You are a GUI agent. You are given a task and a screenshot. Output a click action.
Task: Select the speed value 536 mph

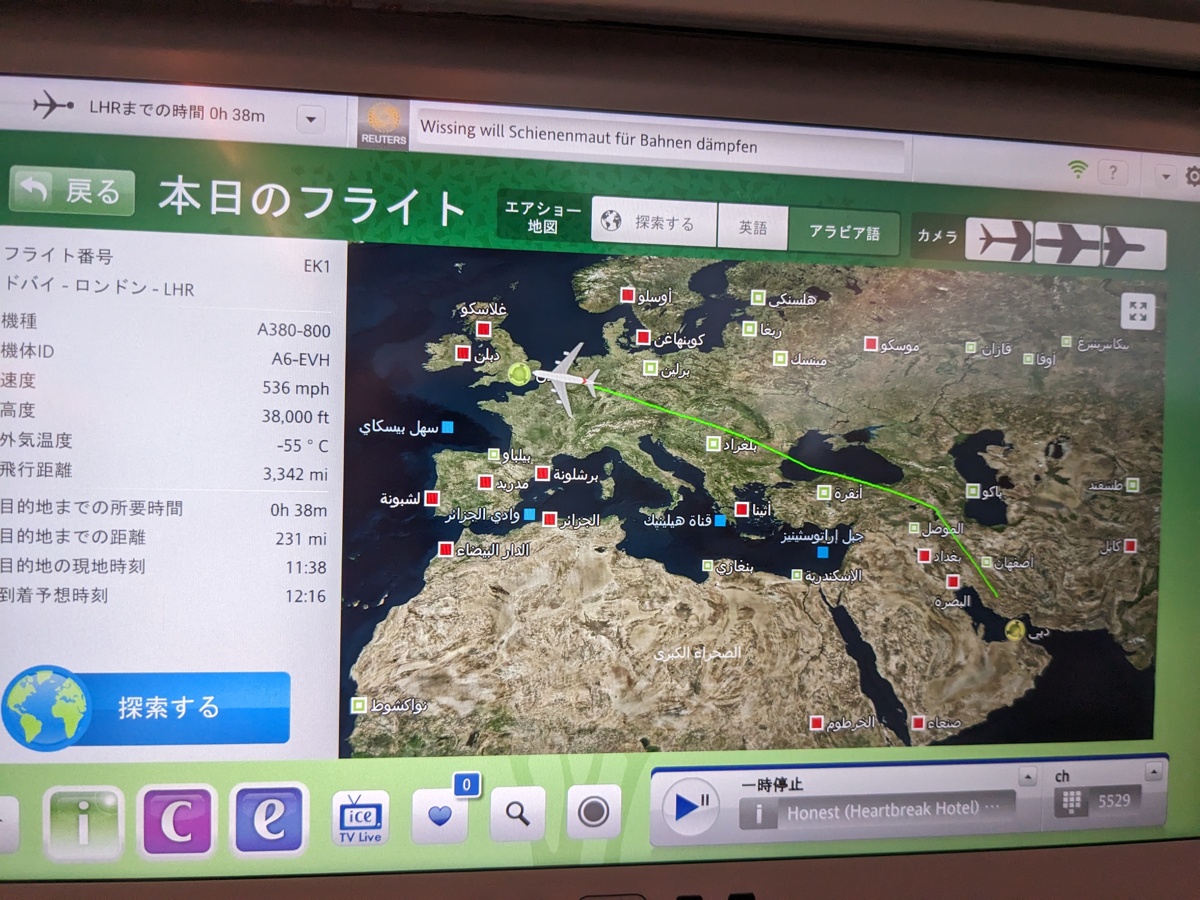[295, 388]
